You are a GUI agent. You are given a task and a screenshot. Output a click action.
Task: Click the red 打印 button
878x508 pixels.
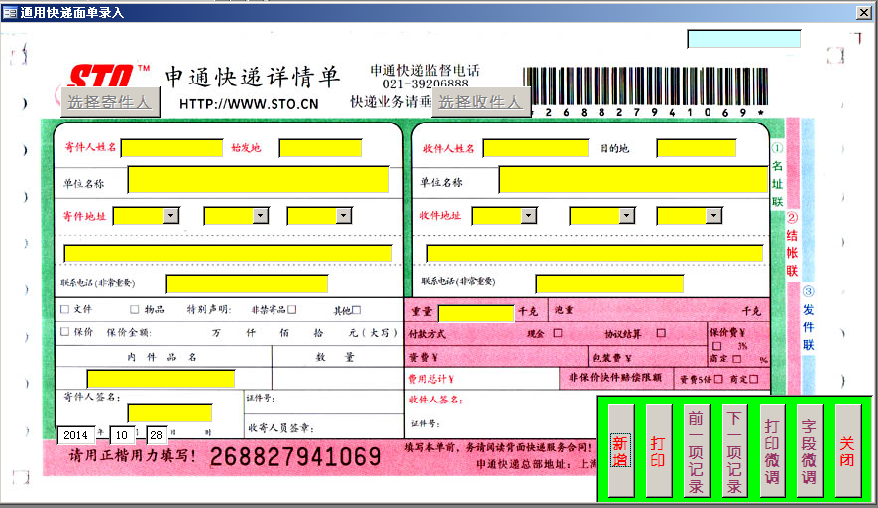pyautogui.click(x=658, y=451)
